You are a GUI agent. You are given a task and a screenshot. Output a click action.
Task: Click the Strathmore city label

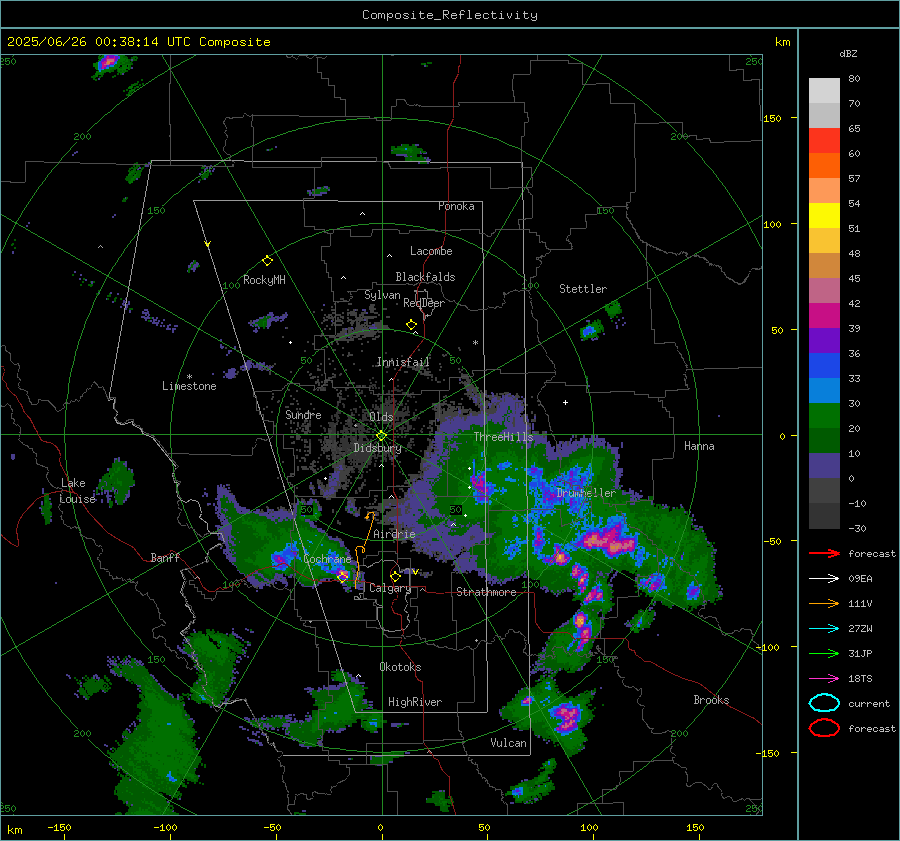486,592
